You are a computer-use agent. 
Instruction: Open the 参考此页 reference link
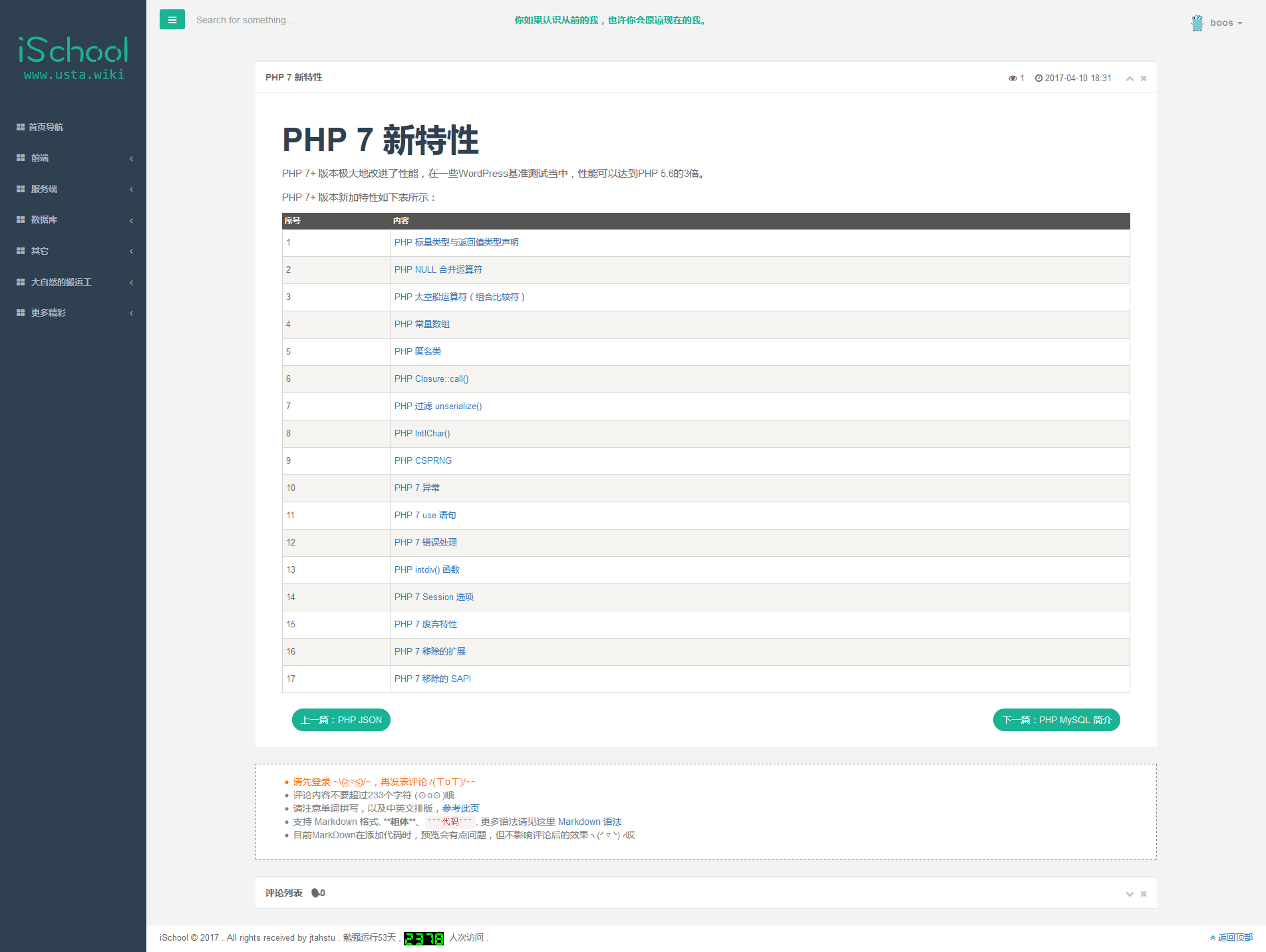(461, 808)
